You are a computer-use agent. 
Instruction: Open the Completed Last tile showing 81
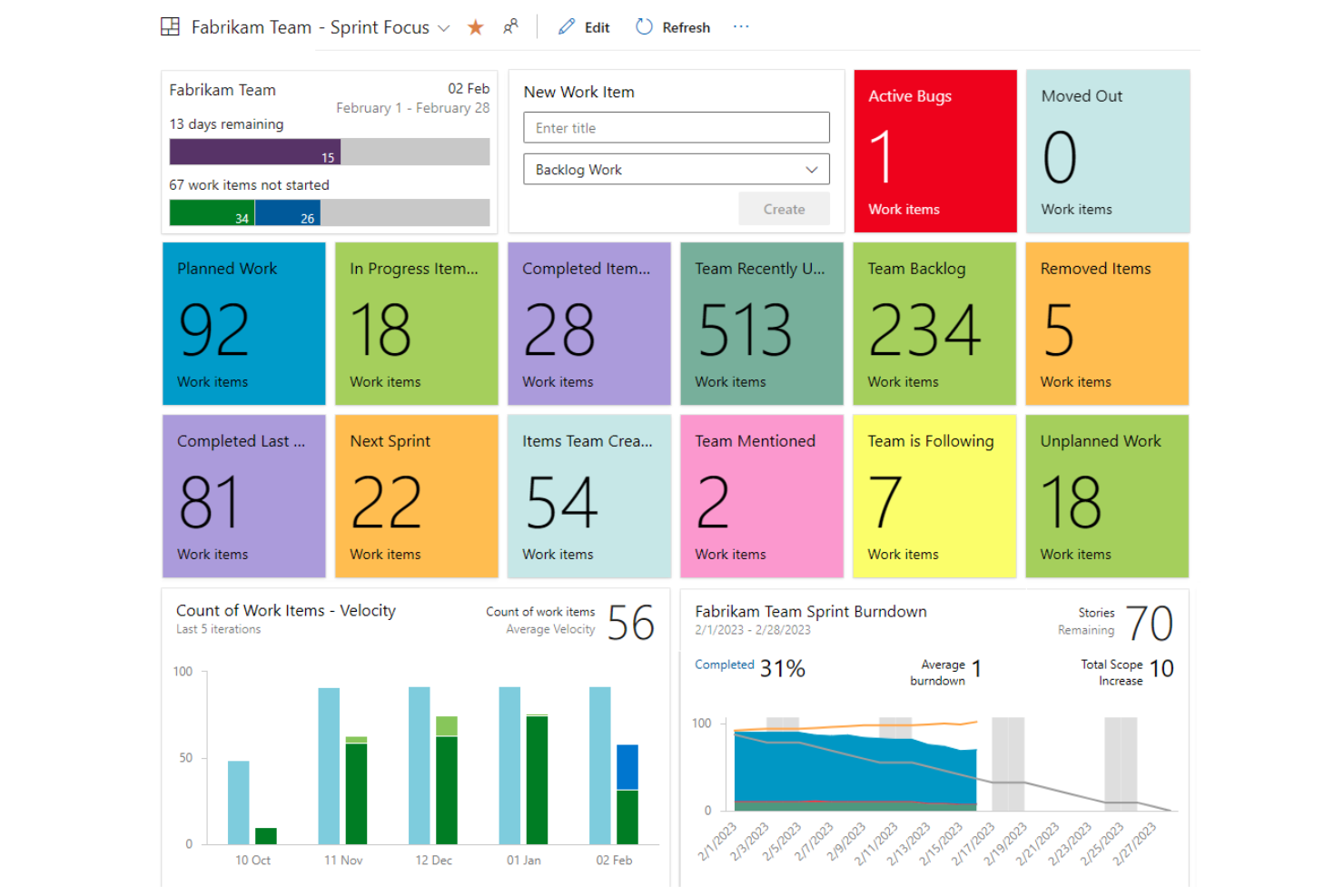[x=244, y=496]
